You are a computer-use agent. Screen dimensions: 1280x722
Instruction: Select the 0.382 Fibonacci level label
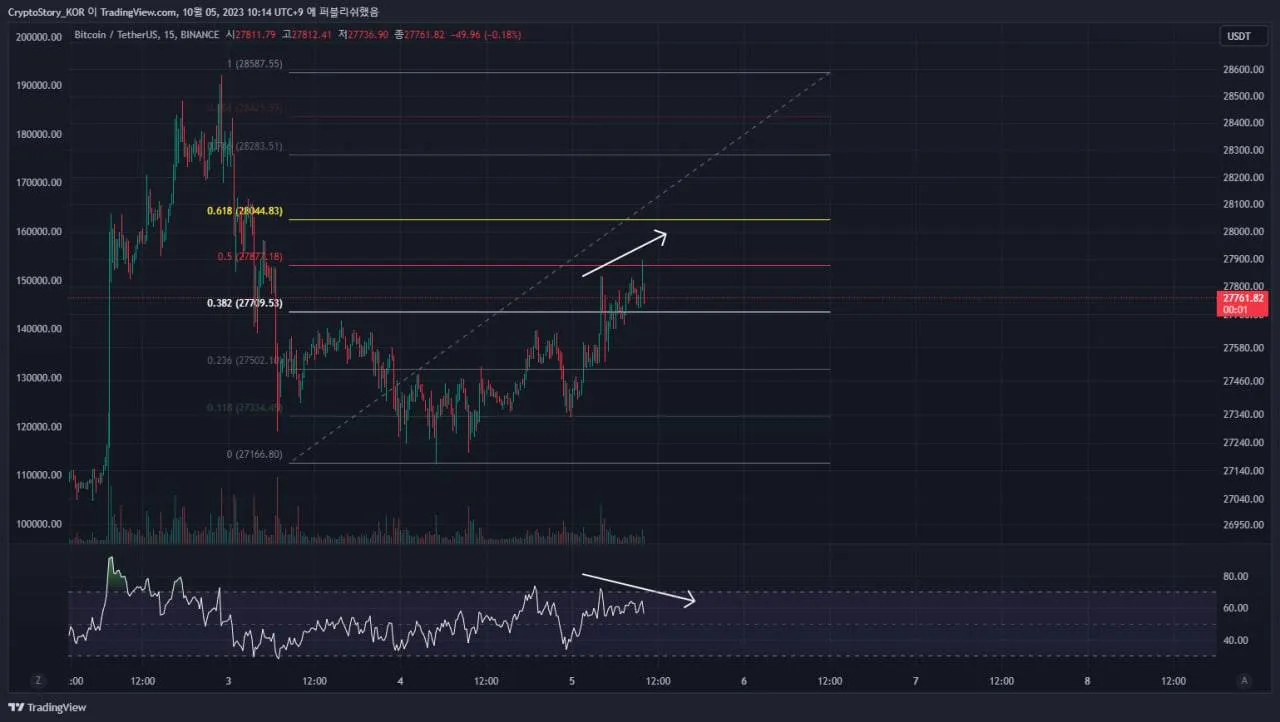pyautogui.click(x=245, y=303)
